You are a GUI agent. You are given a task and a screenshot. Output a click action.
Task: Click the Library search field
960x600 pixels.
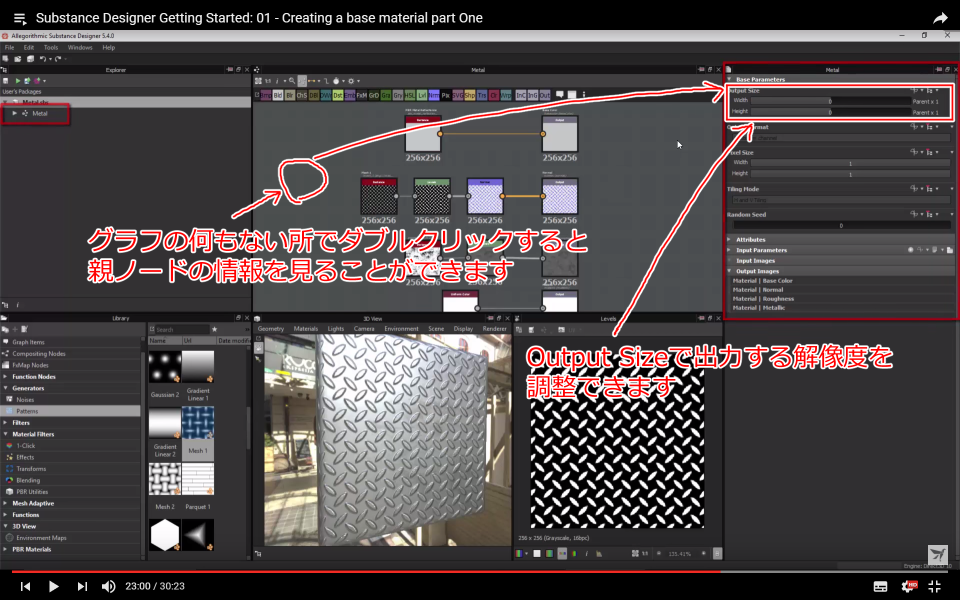tap(182, 329)
